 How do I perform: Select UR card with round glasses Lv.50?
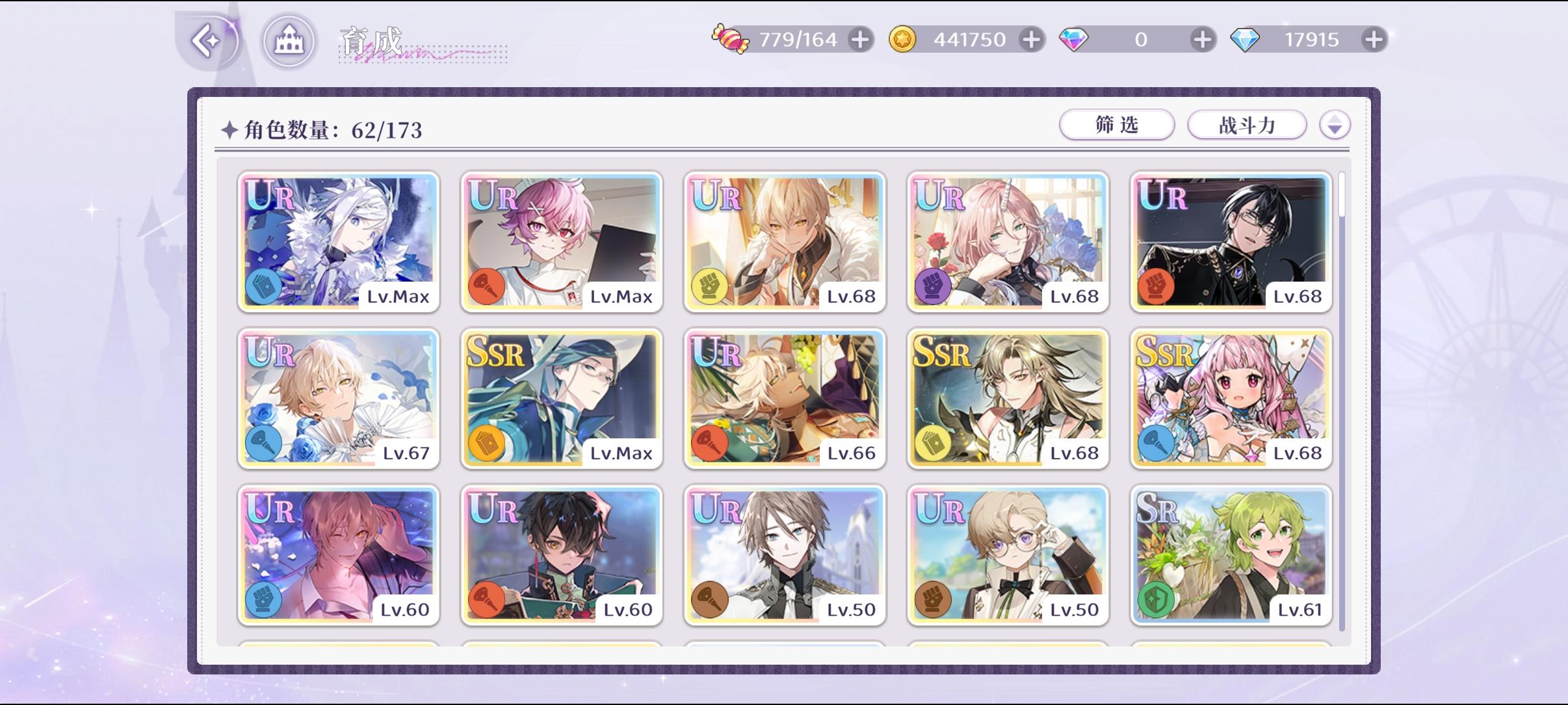coord(1008,555)
